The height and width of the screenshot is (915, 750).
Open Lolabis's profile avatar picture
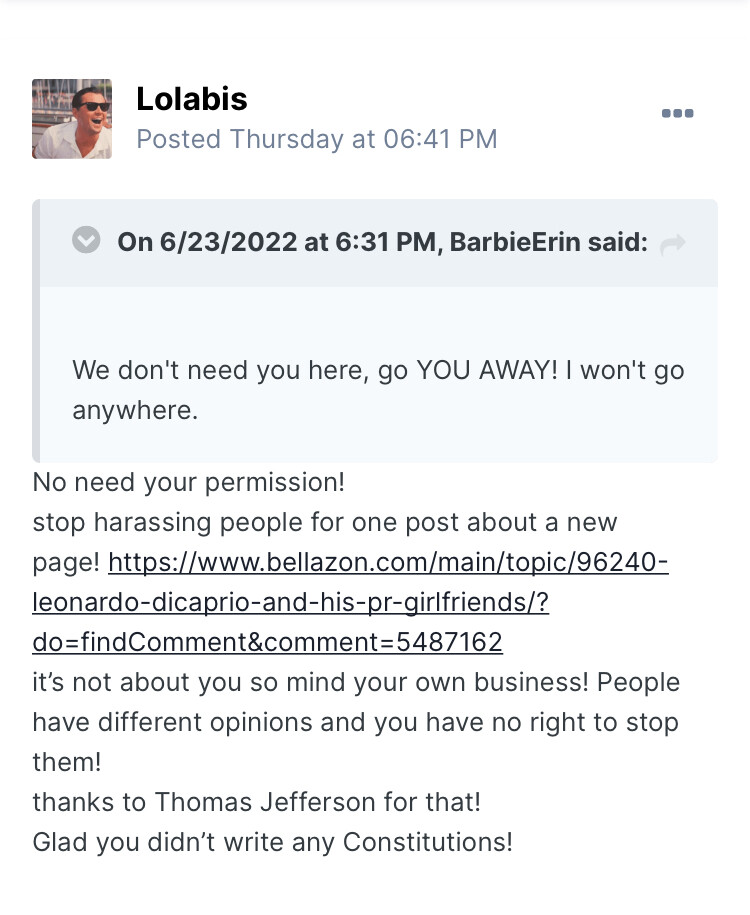click(x=72, y=119)
